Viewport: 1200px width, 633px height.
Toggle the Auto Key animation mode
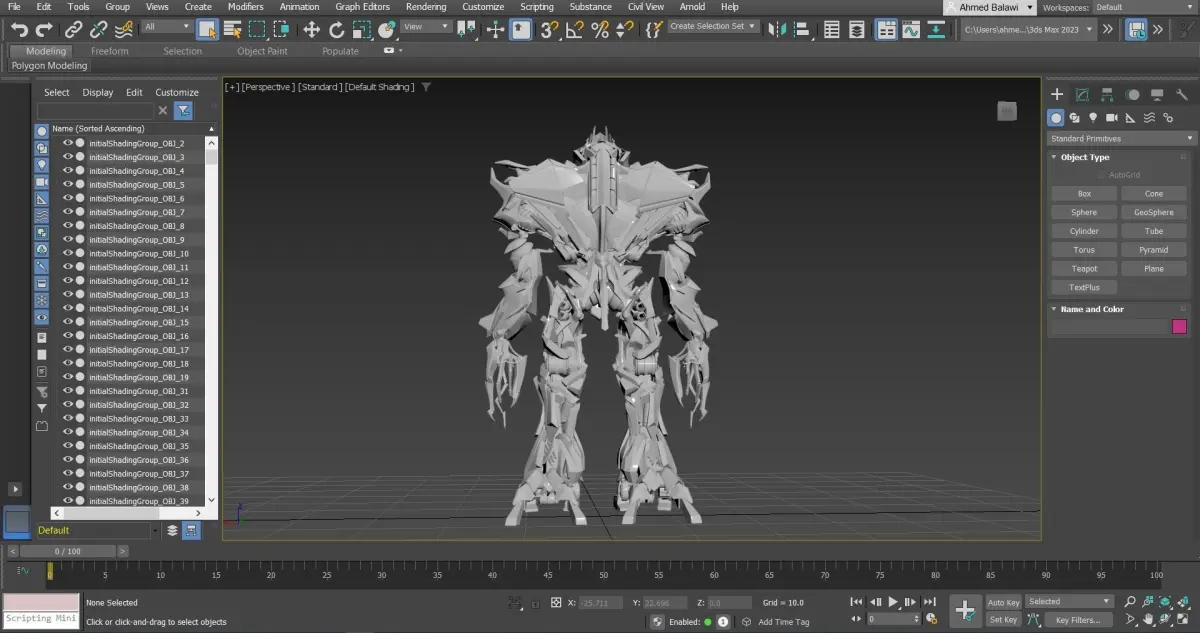coord(1003,602)
